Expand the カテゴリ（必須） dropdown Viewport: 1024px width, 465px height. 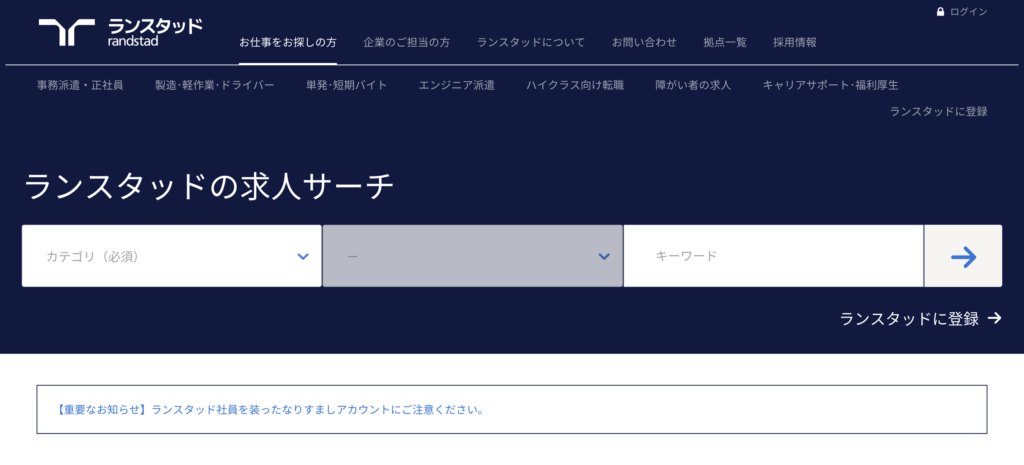(172, 256)
